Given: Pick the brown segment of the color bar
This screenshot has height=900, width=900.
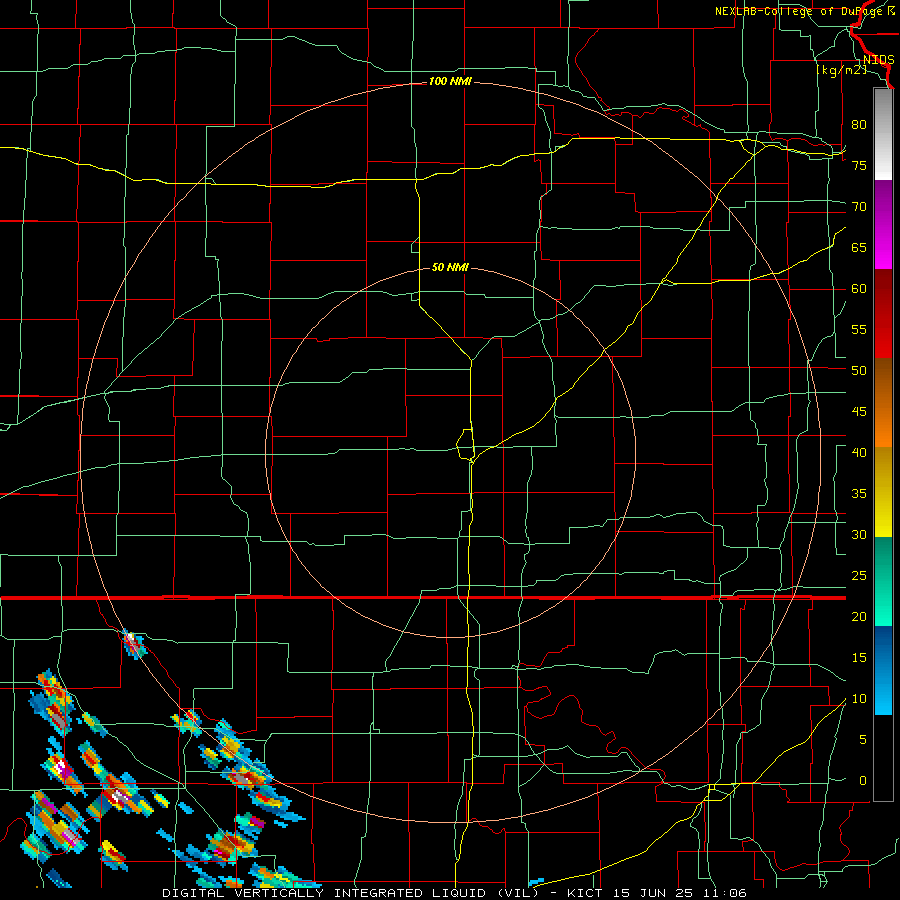Looking at the screenshot, I should click(x=883, y=379).
